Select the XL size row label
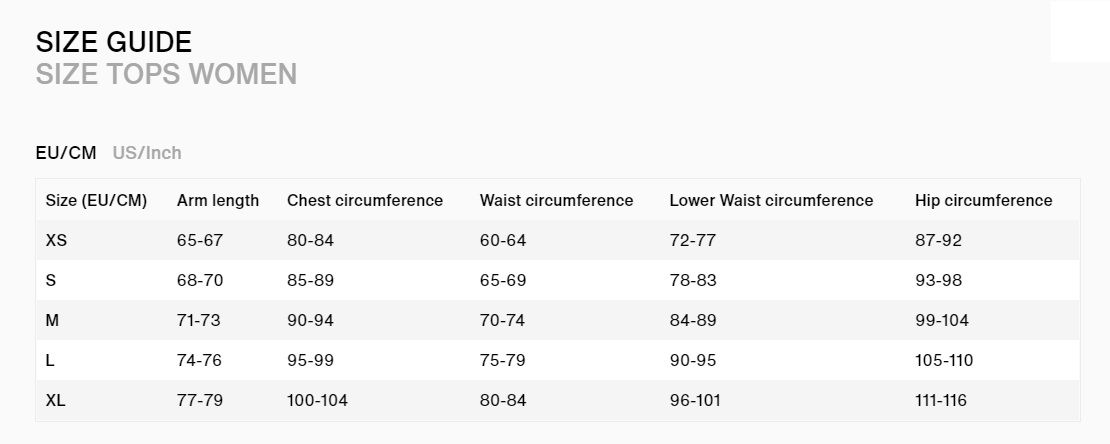This screenshot has height=444, width=1110. pos(55,401)
